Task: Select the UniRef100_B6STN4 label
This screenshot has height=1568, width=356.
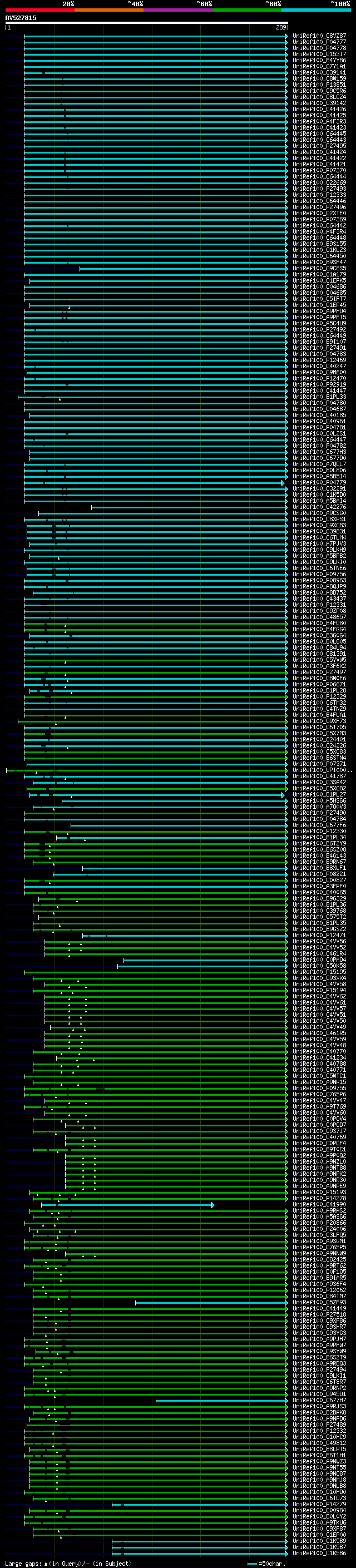Action: click(x=319, y=758)
